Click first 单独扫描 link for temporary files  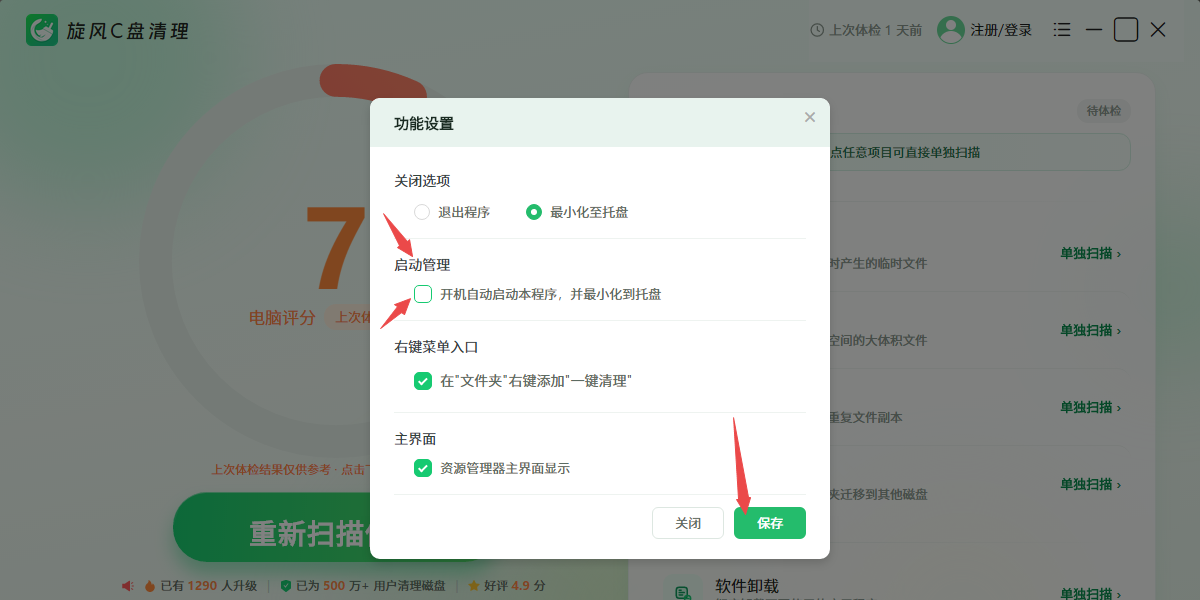coord(1091,253)
